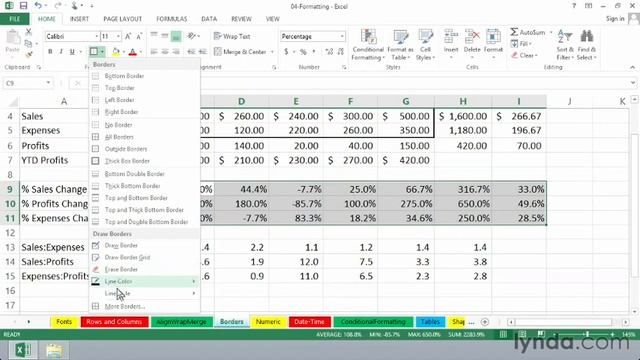Click the Format Painter brush icon
This screenshot has width=640, height=360.
[28, 54]
